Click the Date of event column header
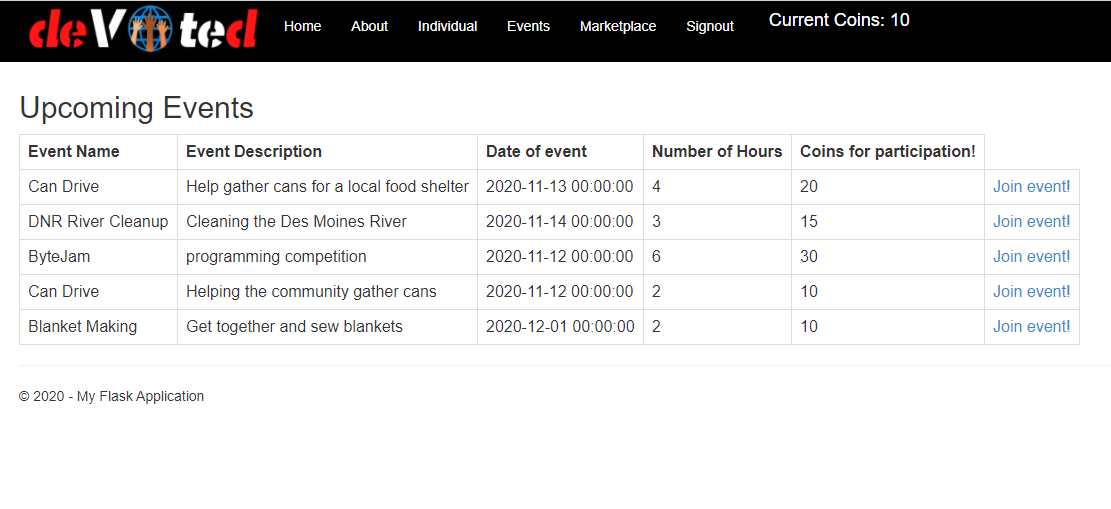Image resolution: width=1111 pixels, height=509 pixels. click(536, 151)
